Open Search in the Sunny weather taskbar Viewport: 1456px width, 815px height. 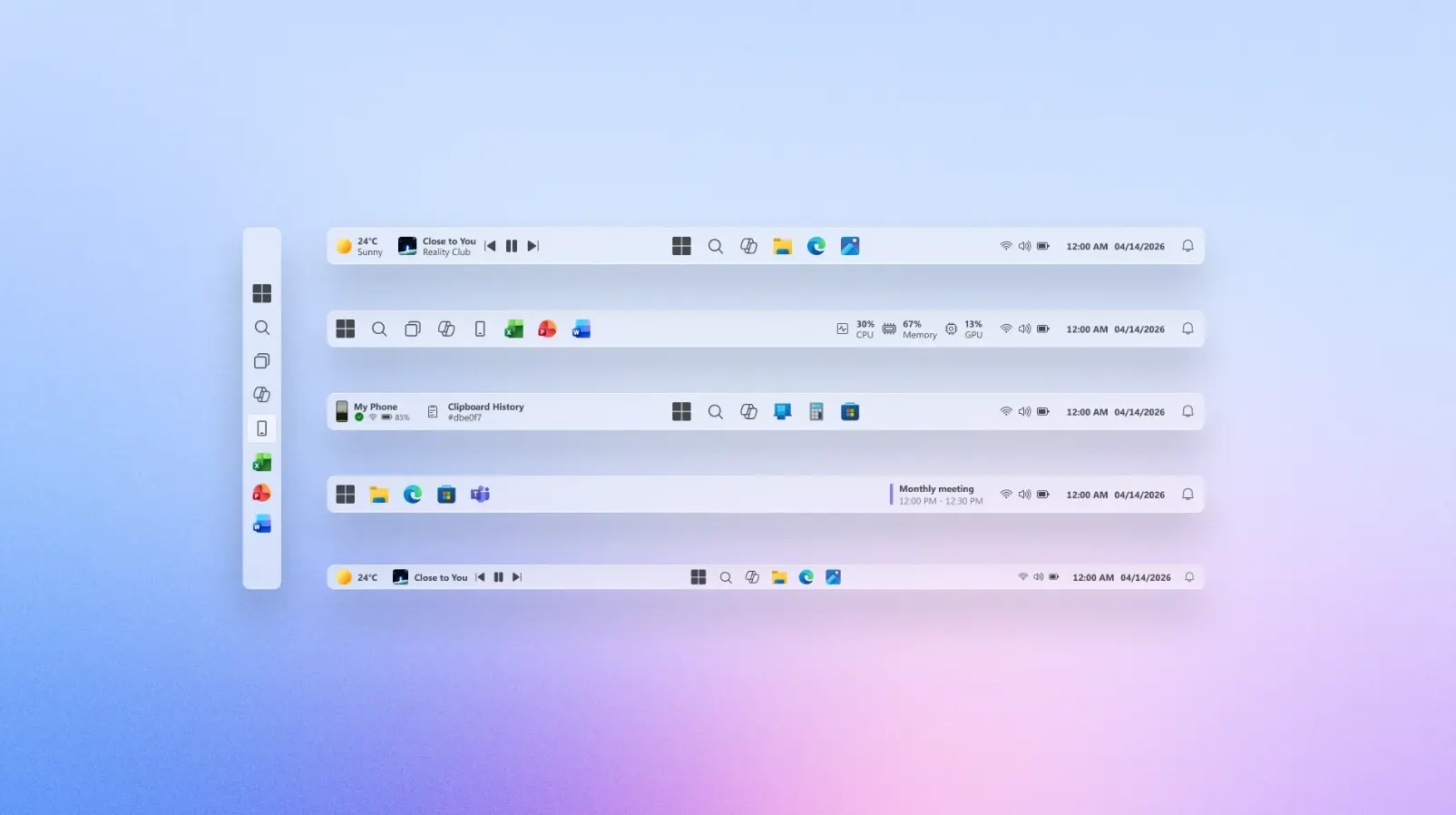click(716, 246)
